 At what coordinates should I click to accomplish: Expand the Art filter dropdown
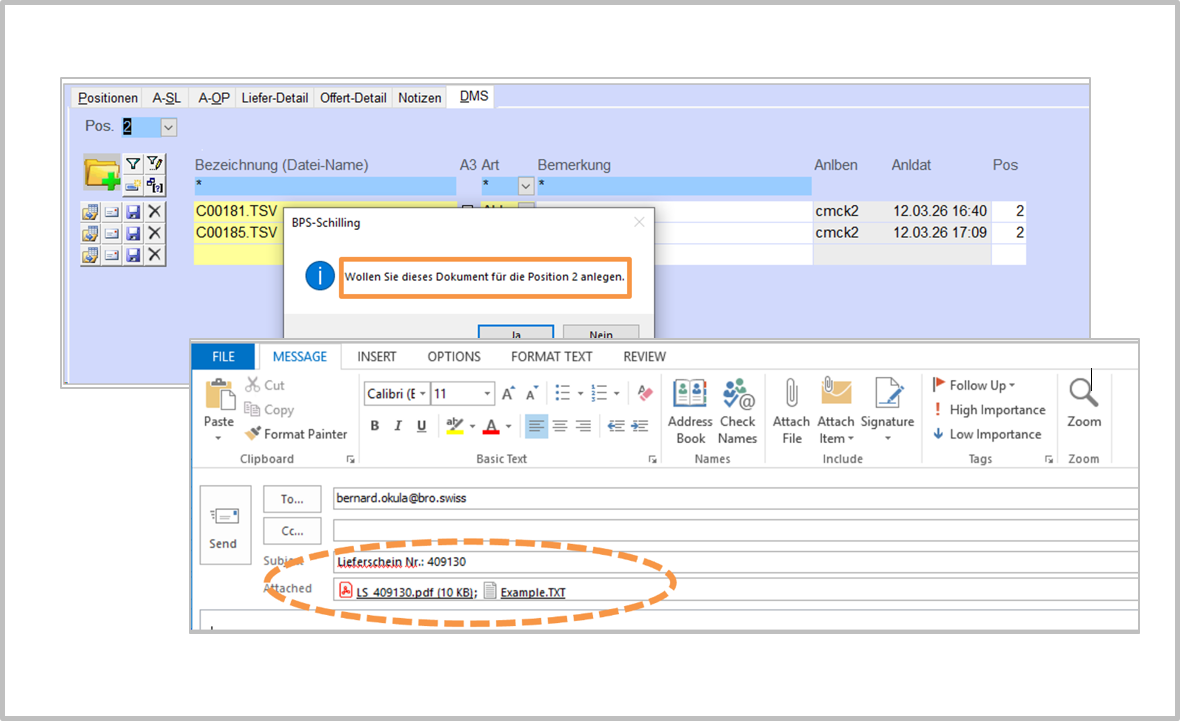coord(525,186)
